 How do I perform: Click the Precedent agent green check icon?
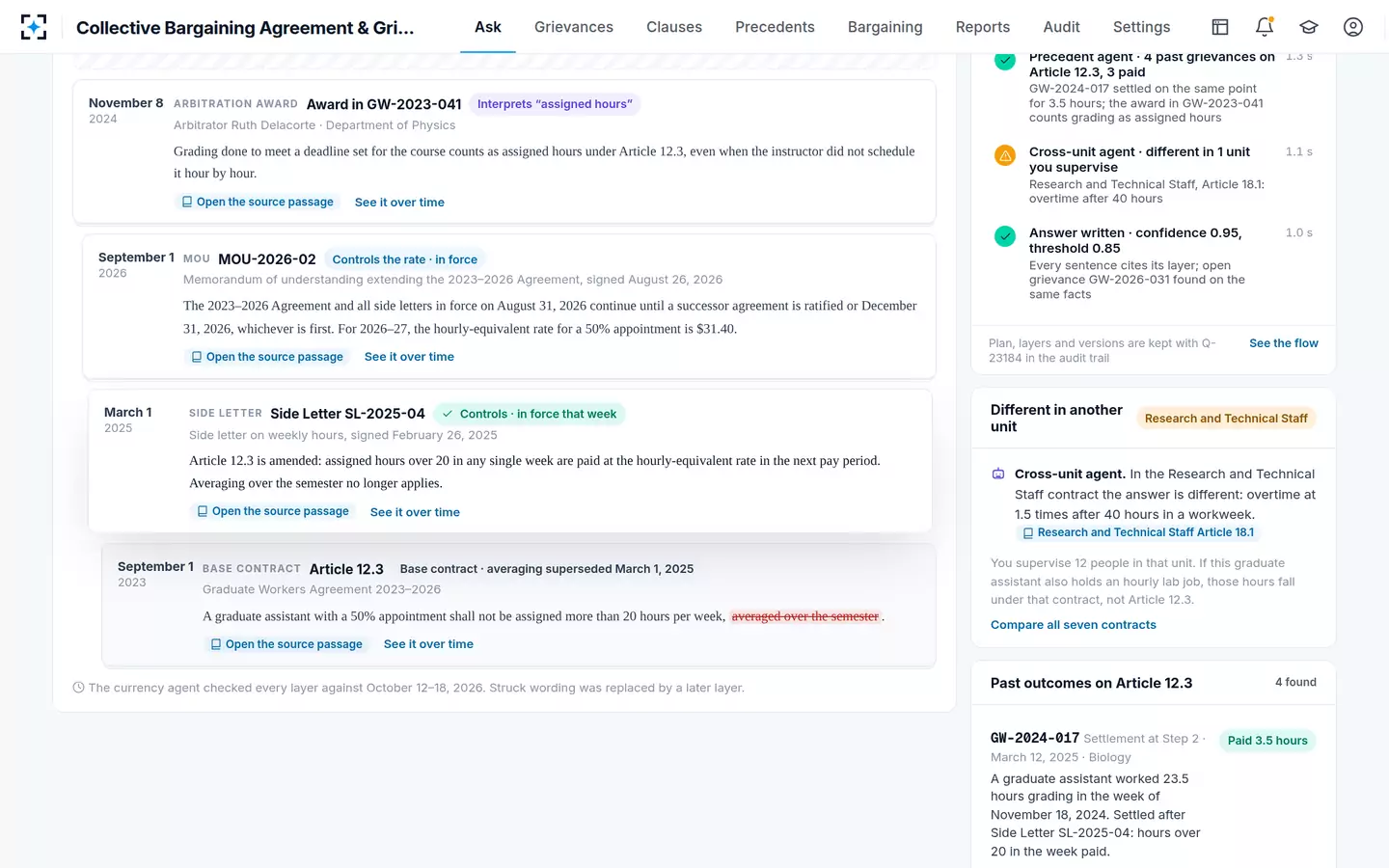click(x=1005, y=61)
